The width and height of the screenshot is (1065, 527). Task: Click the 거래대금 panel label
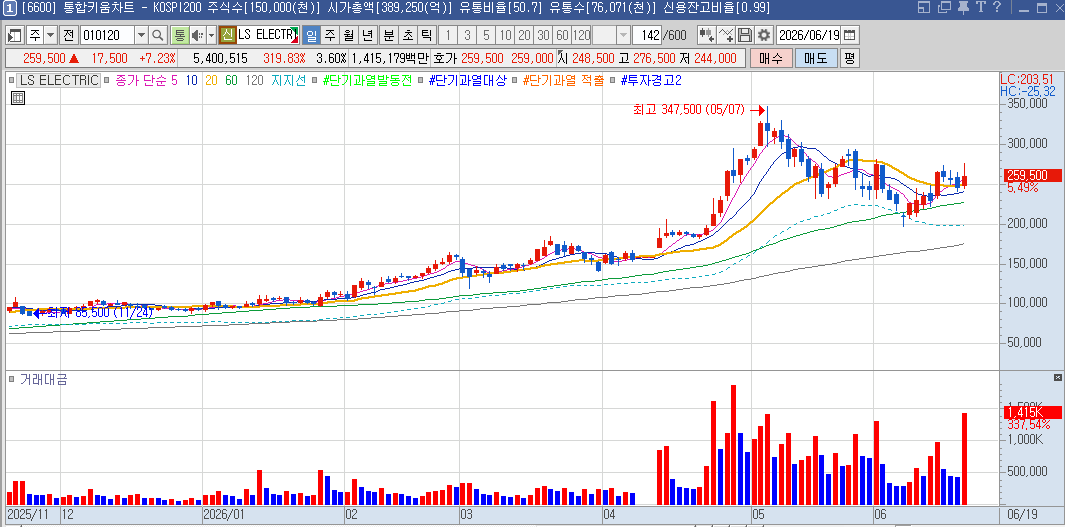coord(42,380)
